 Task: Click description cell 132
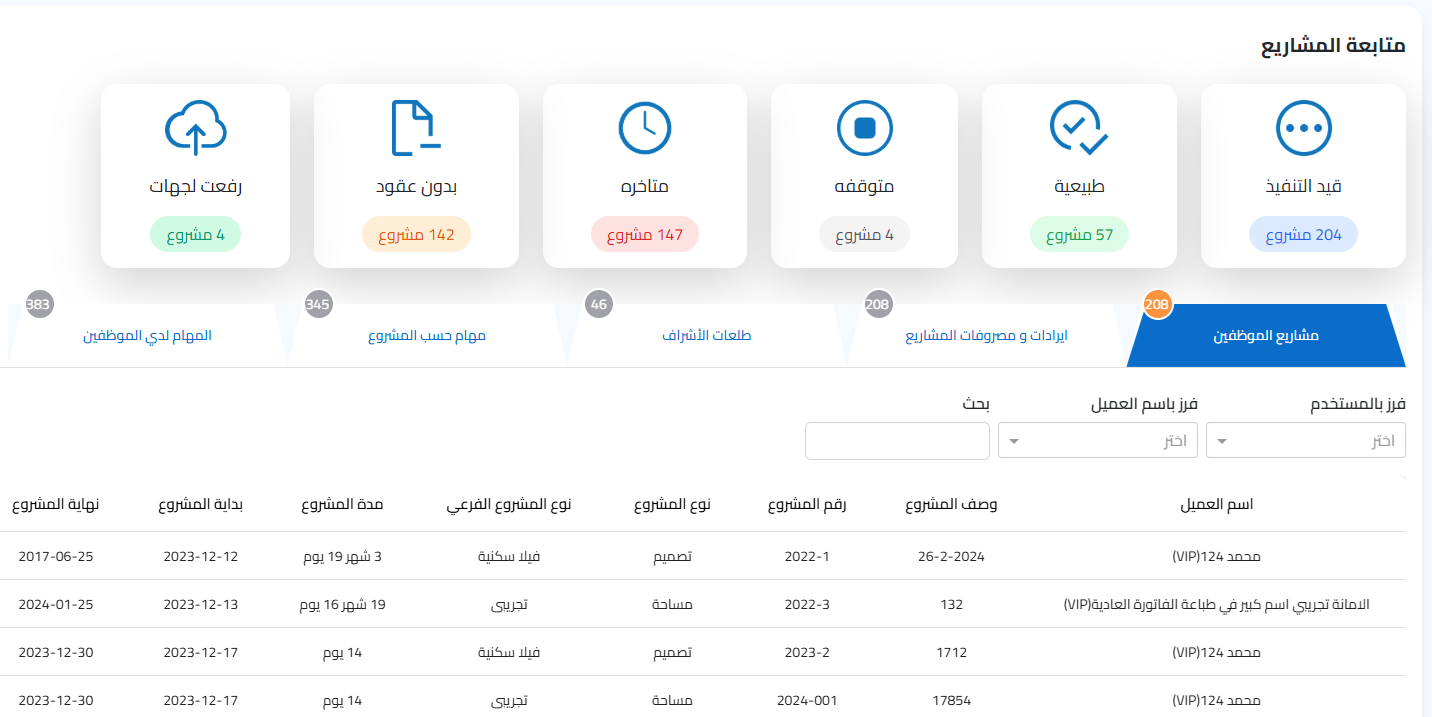pos(952,604)
